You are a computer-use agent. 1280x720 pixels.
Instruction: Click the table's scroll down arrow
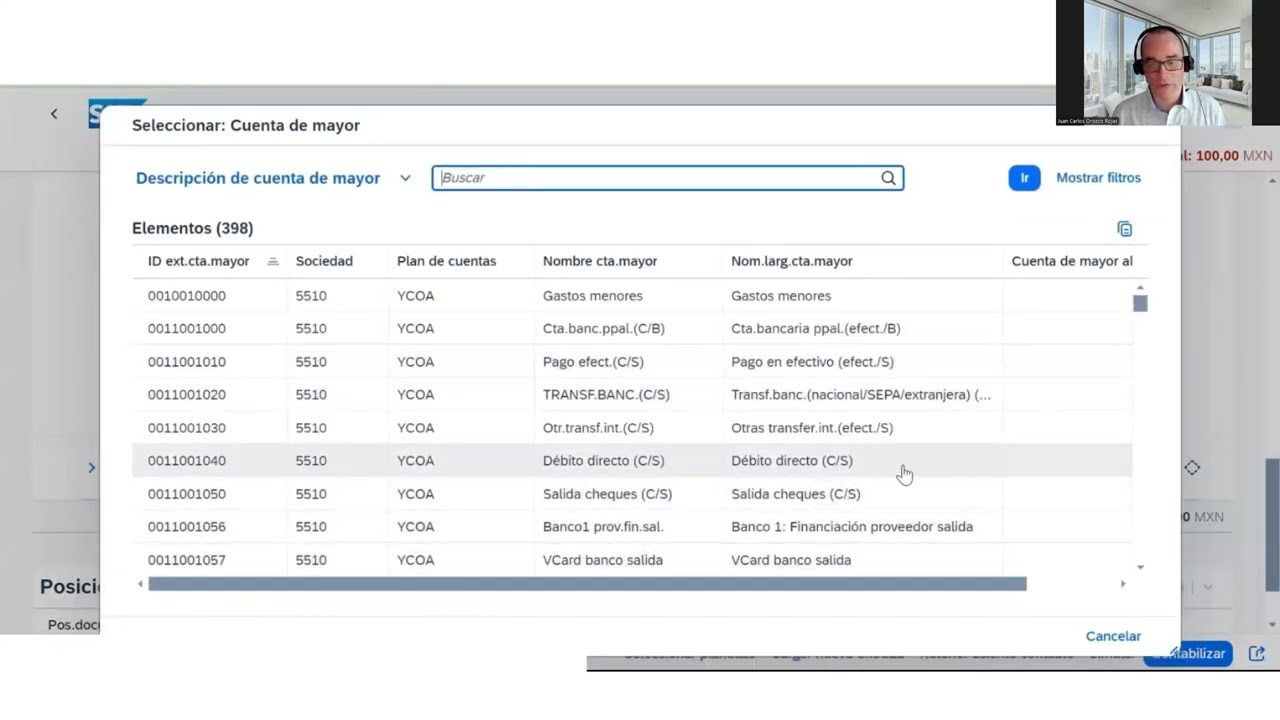[1140, 568]
